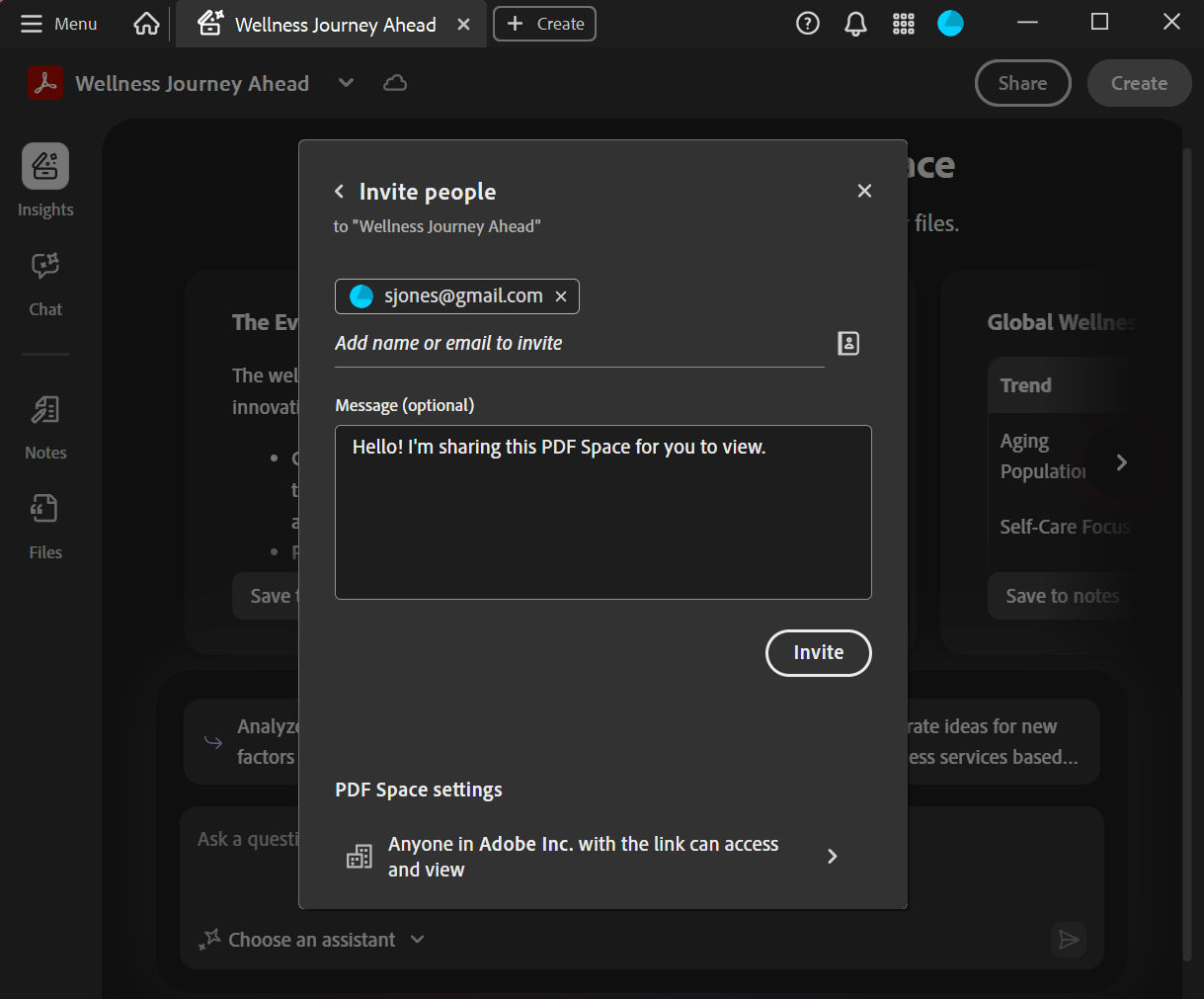Close the Wellness Journey Ahead tab
Image resolution: width=1204 pixels, height=999 pixels.
coord(463,25)
